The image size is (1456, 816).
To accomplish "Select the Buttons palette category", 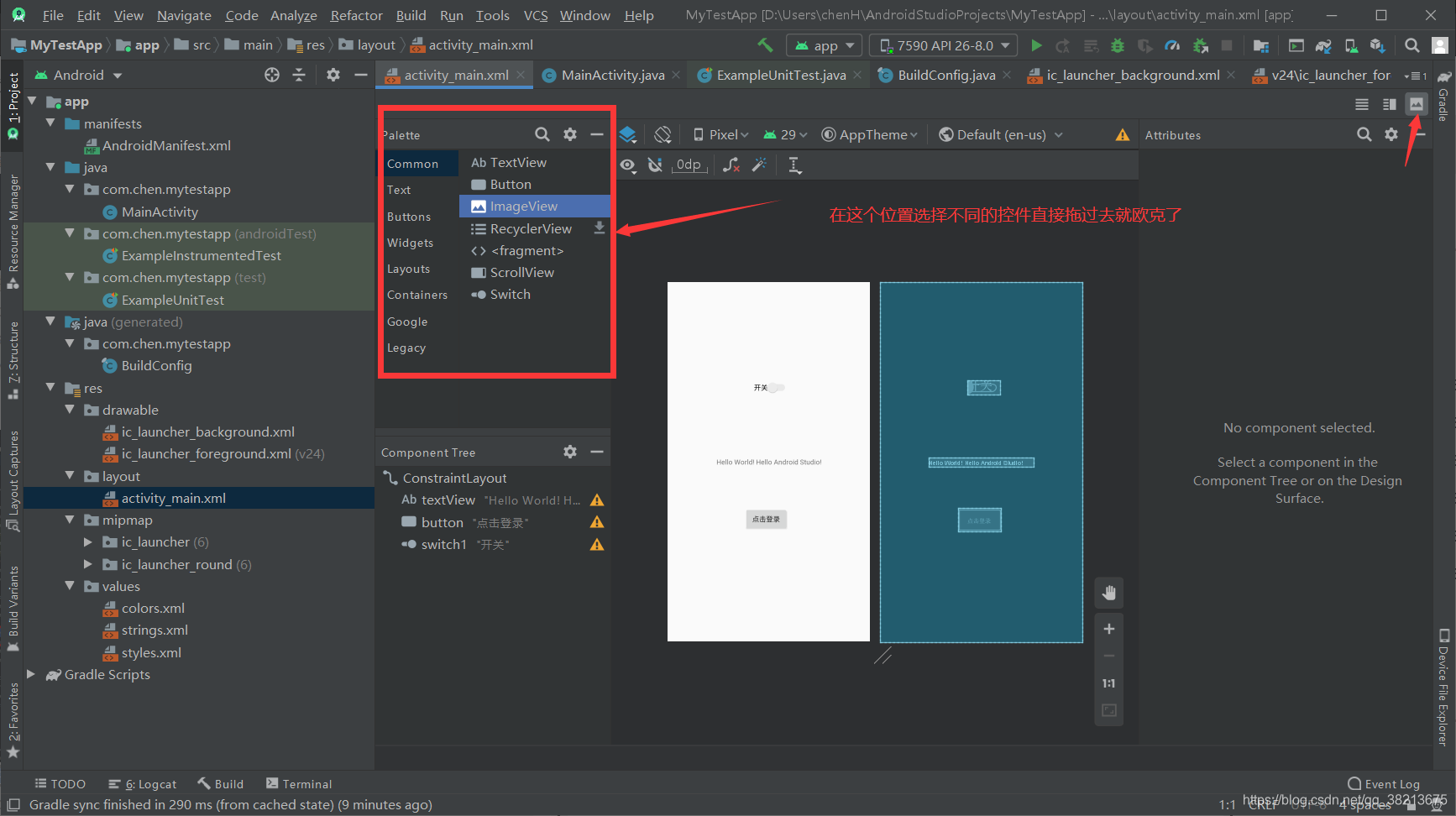I will click(x=409, y=217).
